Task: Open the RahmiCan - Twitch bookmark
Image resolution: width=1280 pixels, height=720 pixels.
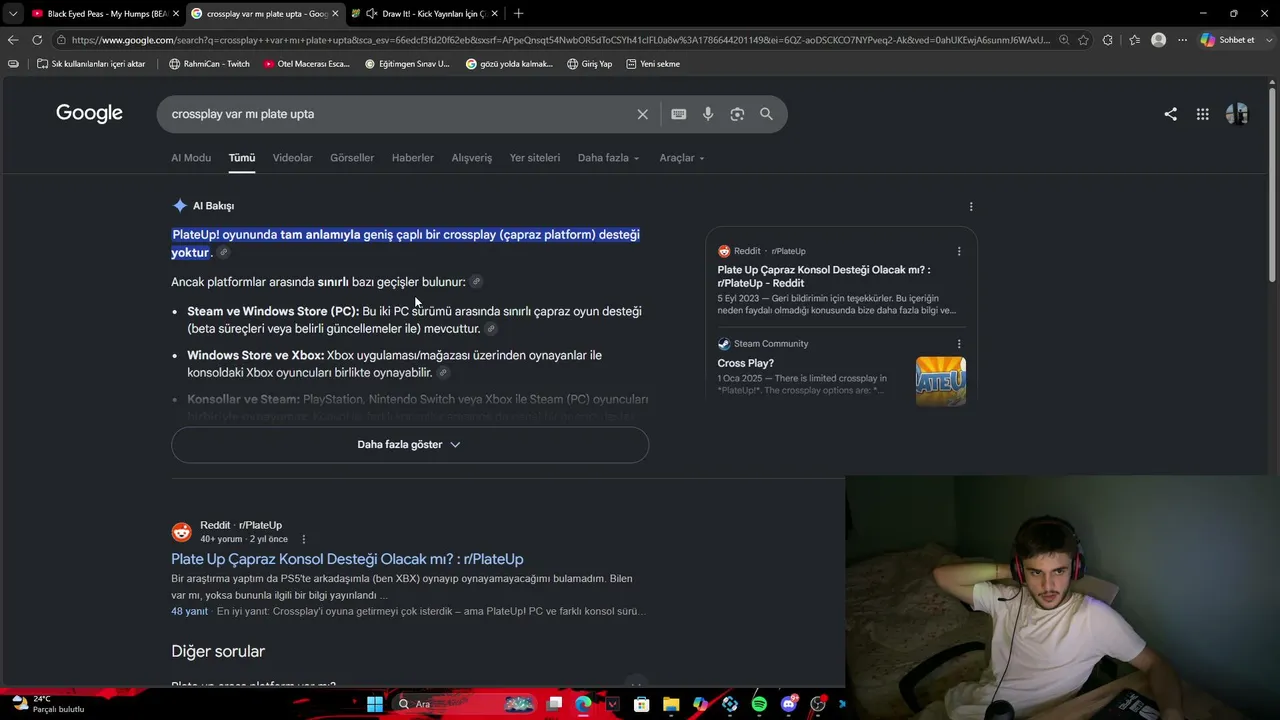Action: [x=209, y=64]
